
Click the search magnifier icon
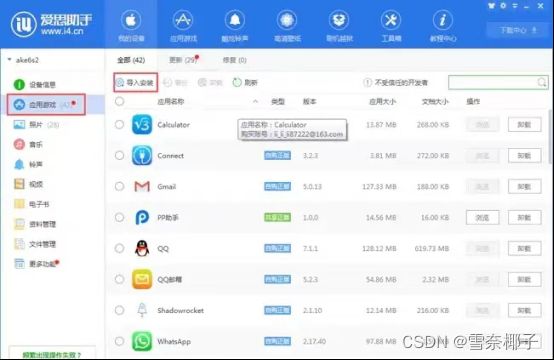541,82
